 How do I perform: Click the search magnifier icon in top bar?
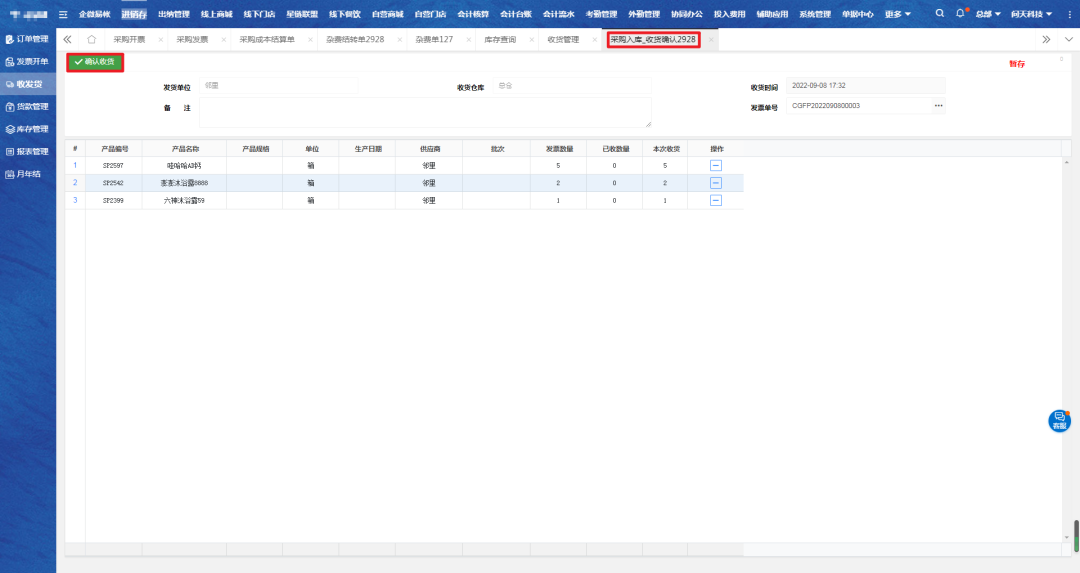coord(939,14)
